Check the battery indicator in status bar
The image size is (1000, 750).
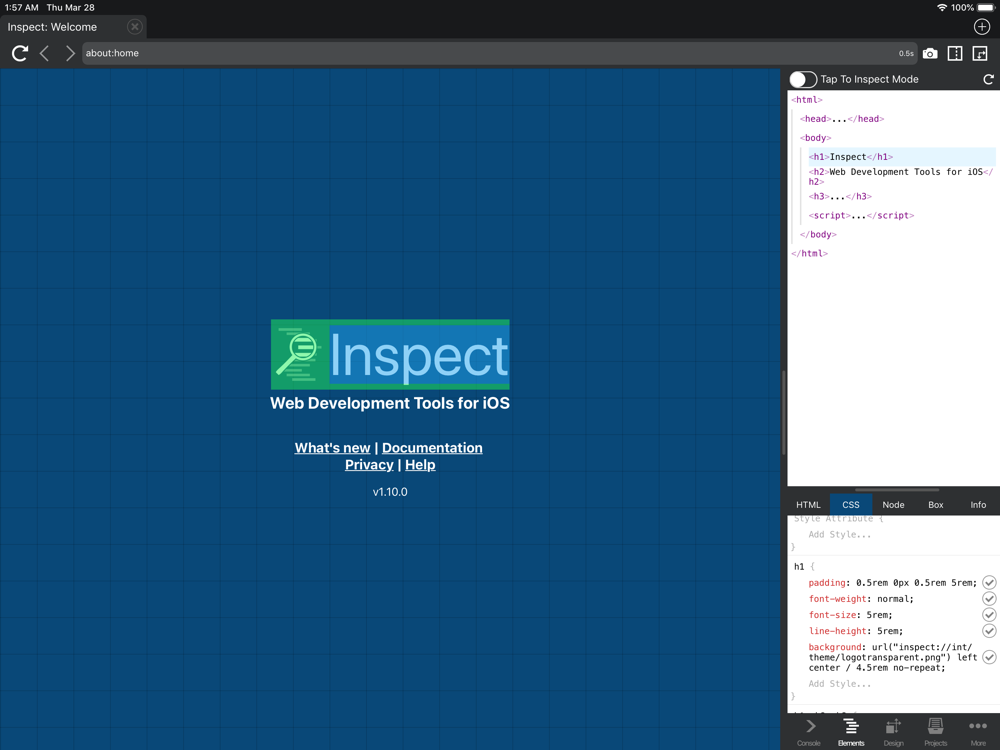click(986, 8)
